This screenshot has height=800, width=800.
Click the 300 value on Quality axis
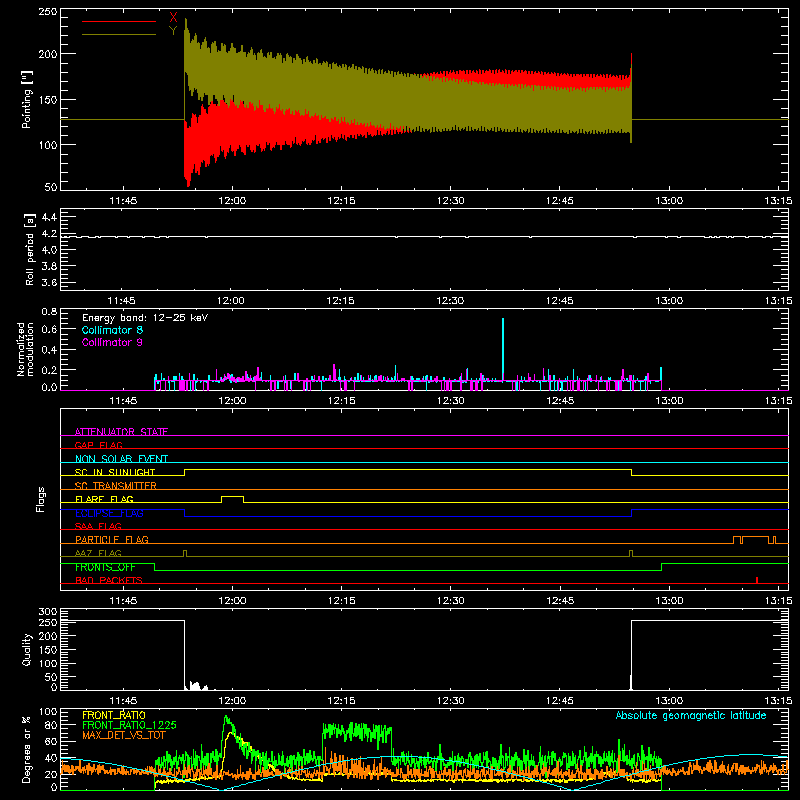tap(48, 612)
